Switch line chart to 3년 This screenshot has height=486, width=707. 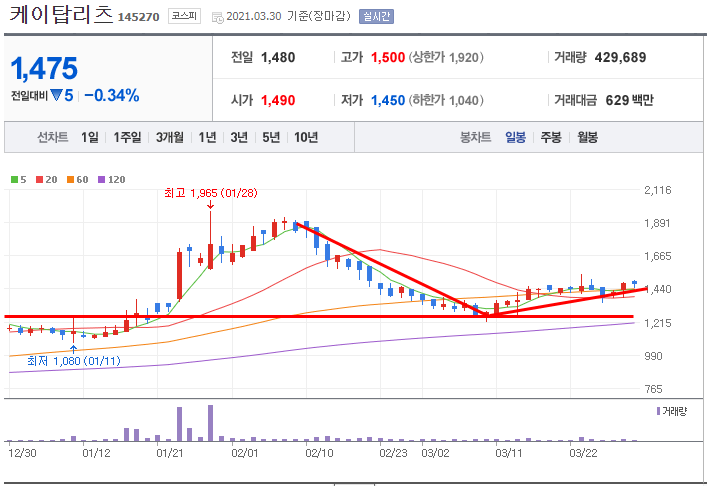coord(239,137)
